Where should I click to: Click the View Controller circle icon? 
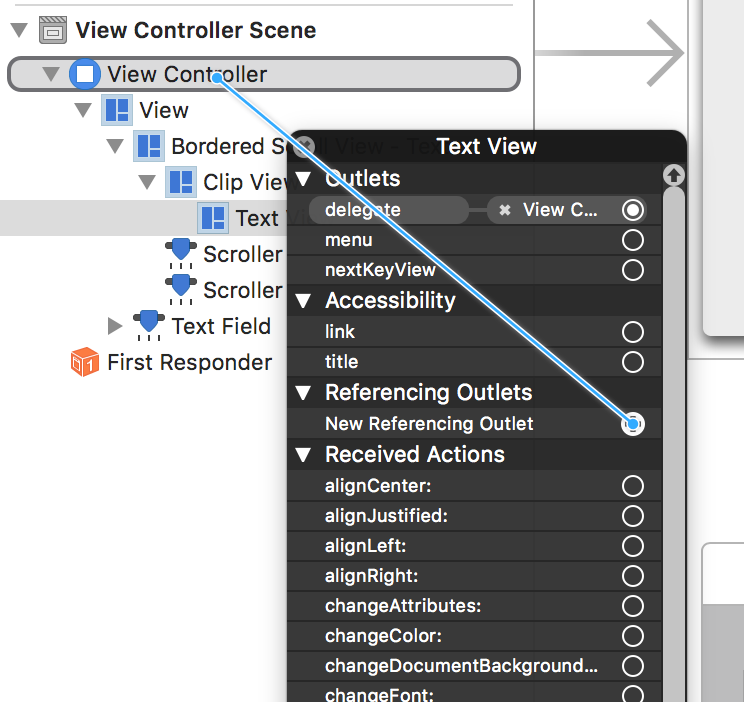point(85,74)
